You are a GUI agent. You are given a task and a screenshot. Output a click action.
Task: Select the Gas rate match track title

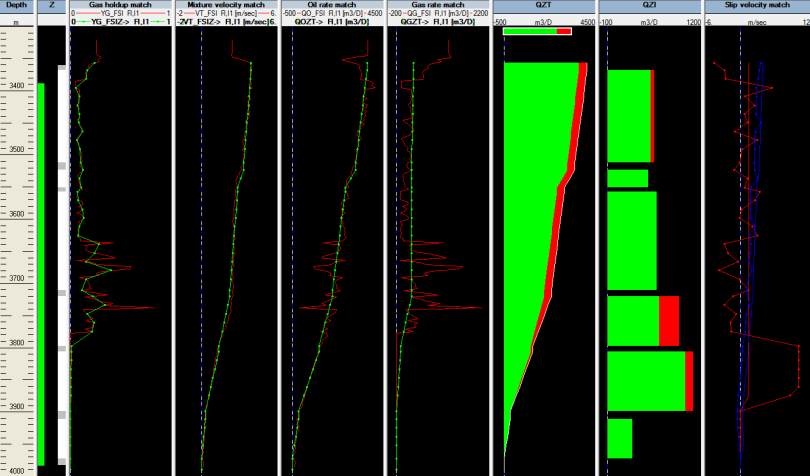439,5
